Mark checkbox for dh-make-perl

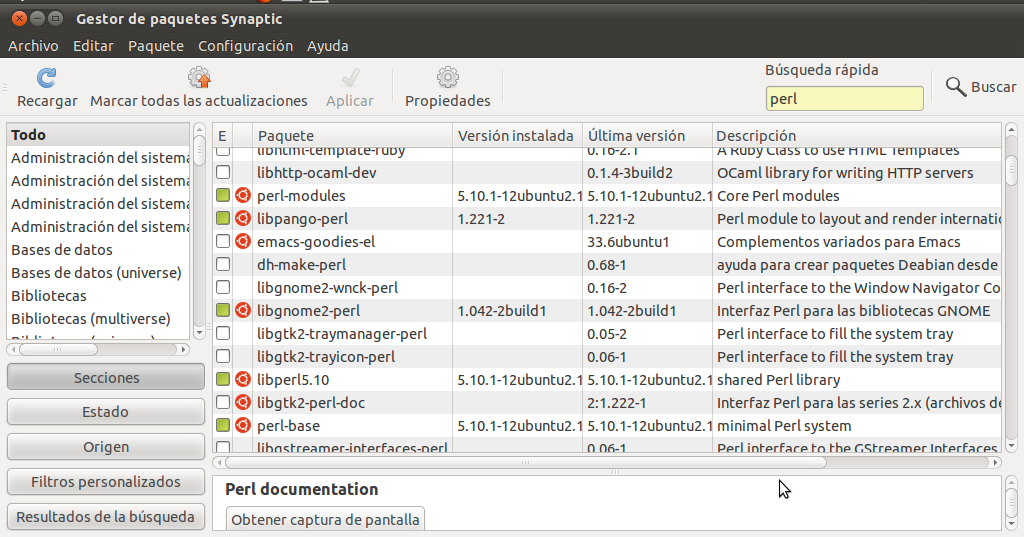[x=223, y=265]
